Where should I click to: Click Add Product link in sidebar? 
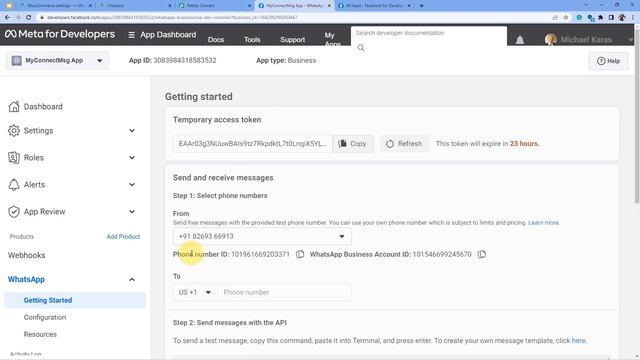(123, 237)
